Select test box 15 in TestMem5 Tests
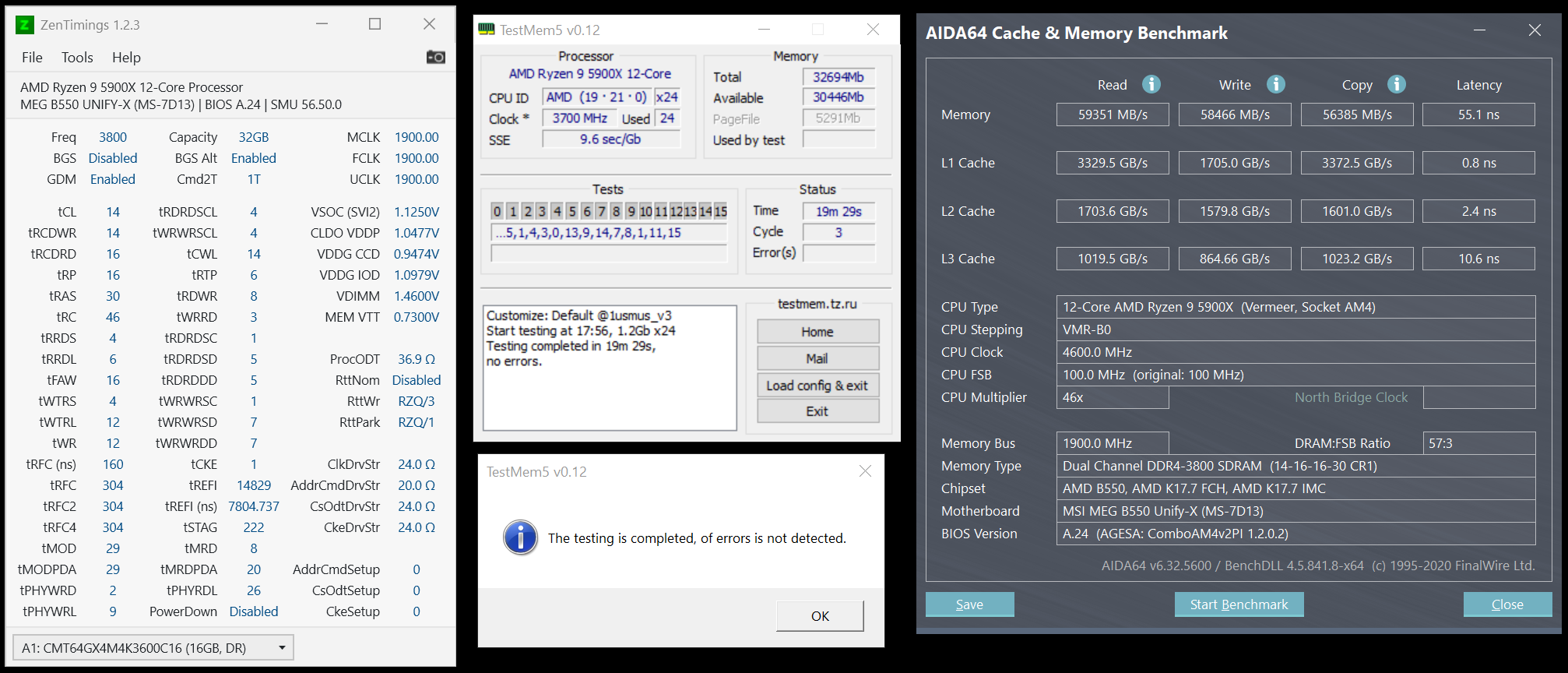This screenshot has width=1568, height=673. (721, 211)
